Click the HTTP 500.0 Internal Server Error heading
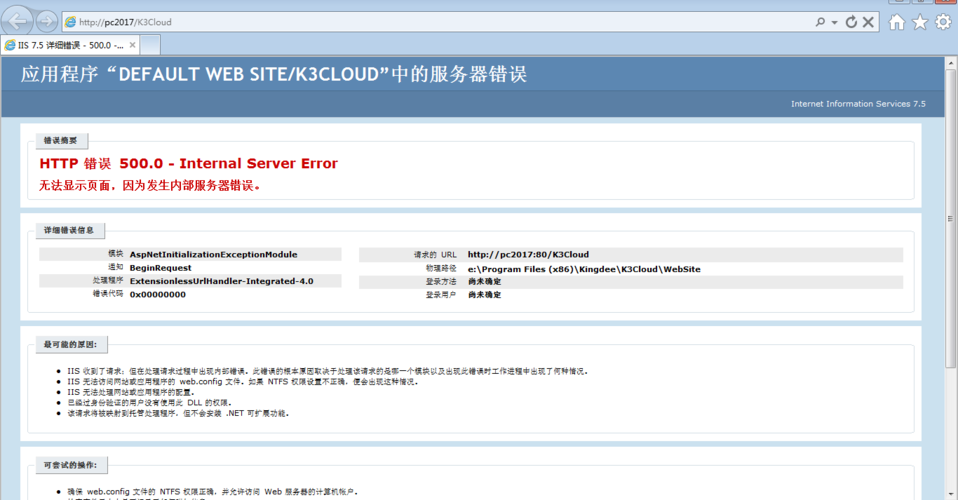The height and width of the screenshot is (500, 958). tap(188, 163)
